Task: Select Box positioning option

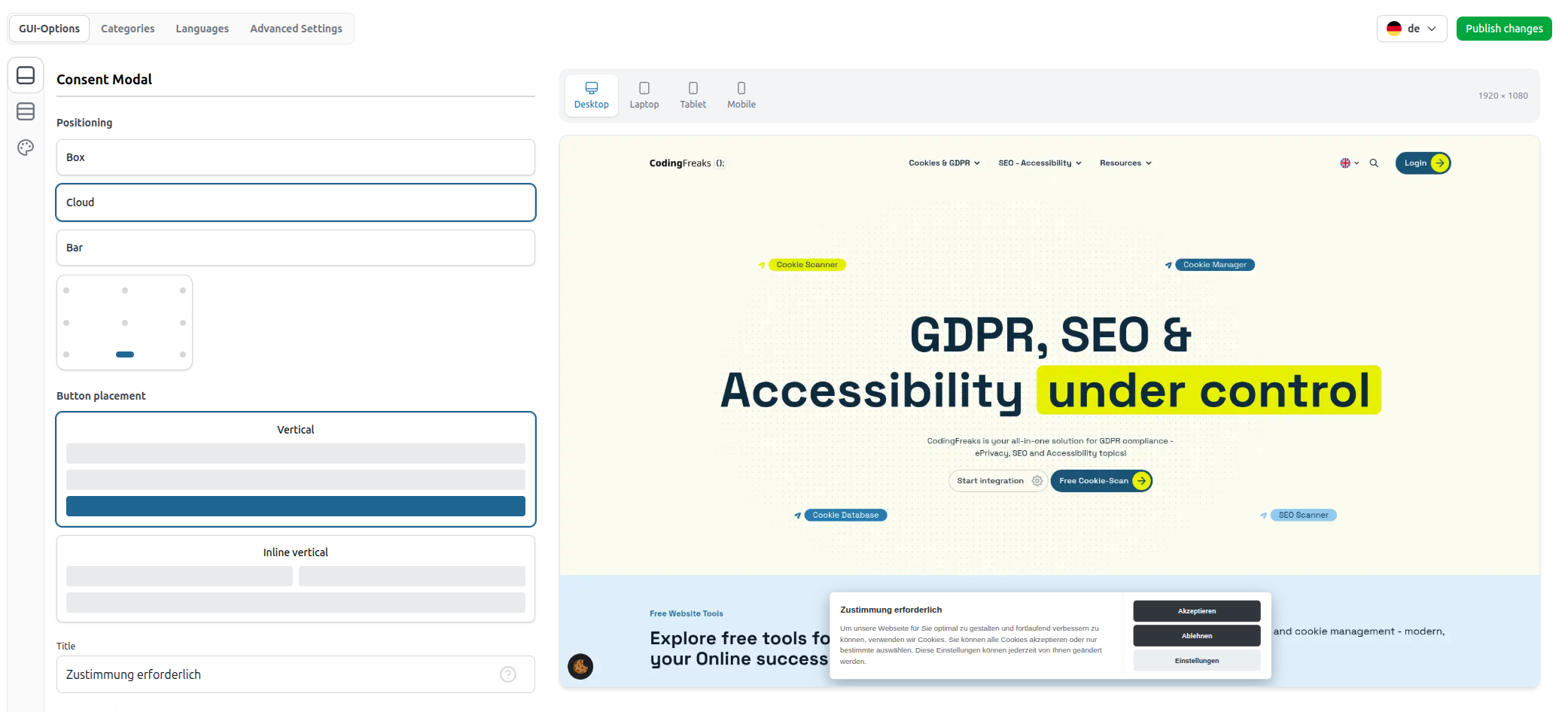Action: pos(295,157)
